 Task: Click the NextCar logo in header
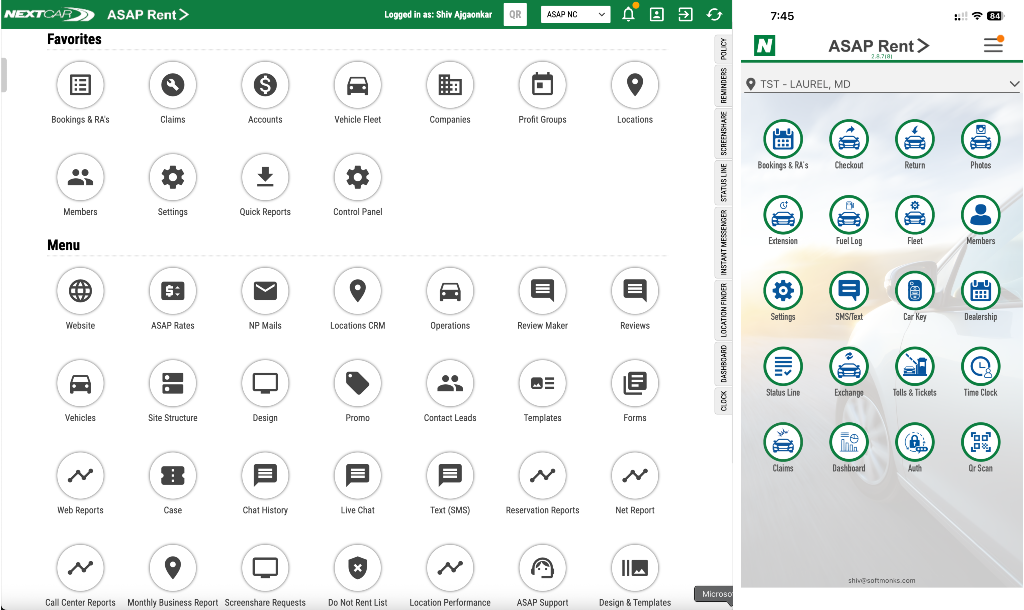click(x=48, y=15)
